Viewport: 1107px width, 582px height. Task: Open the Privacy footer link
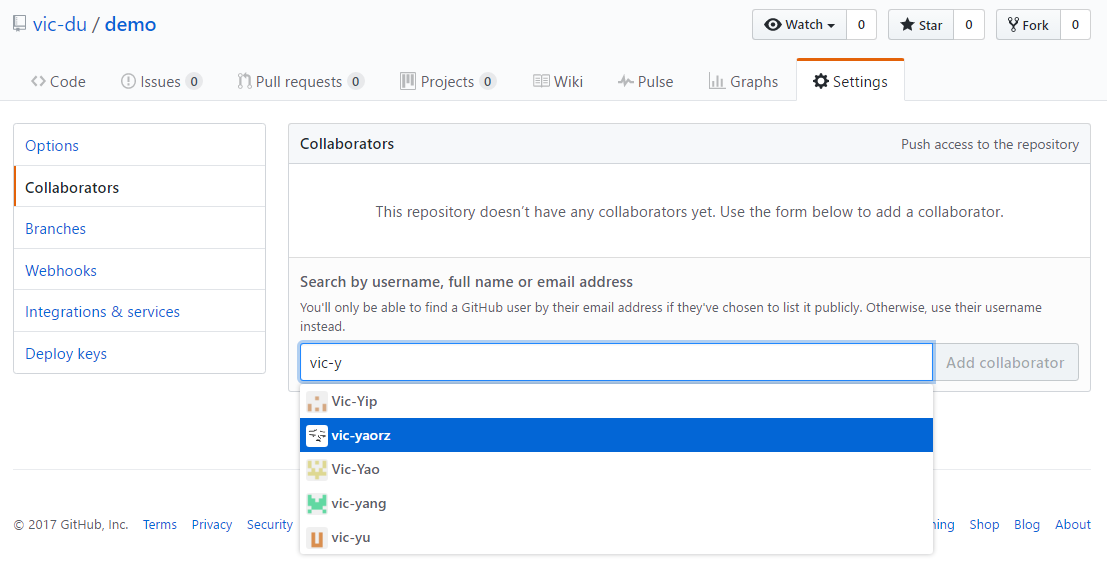tap(212, 524)
